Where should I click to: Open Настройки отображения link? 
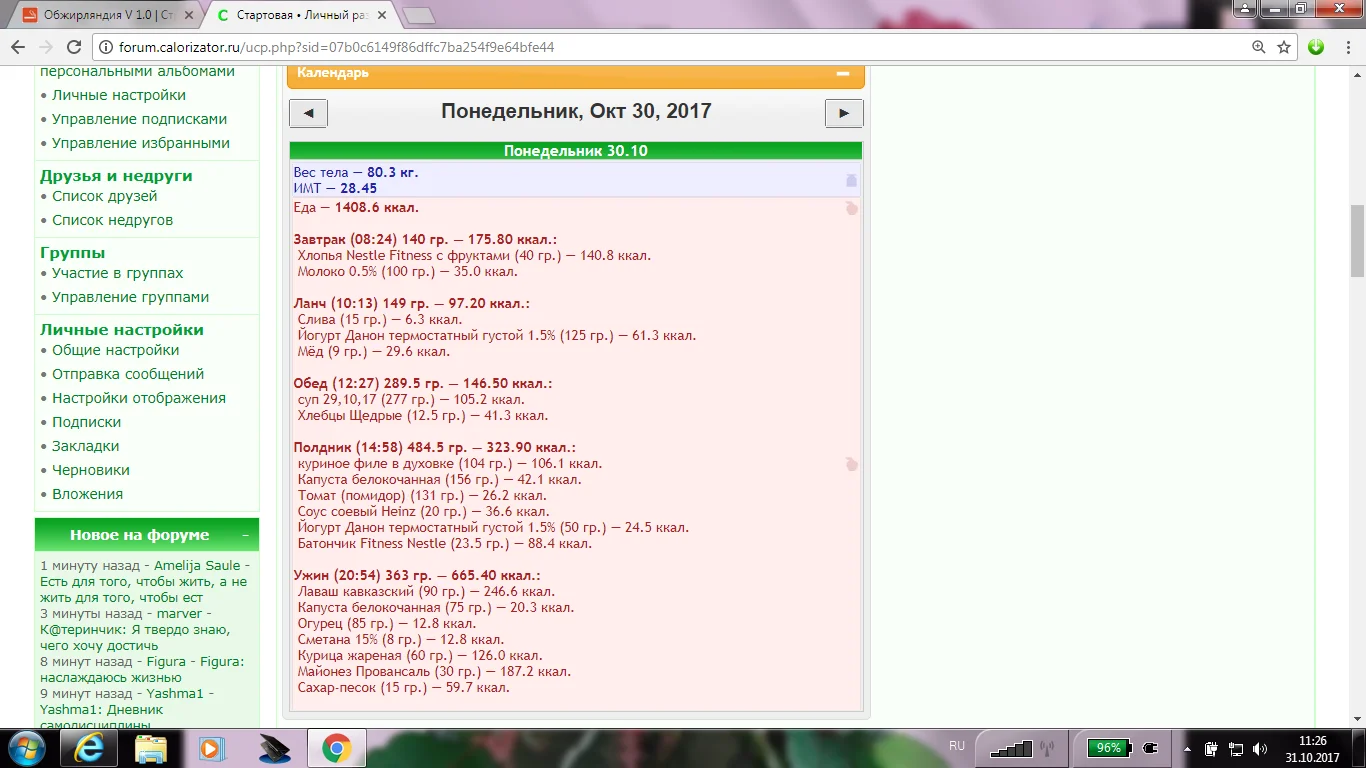(139, 398)
